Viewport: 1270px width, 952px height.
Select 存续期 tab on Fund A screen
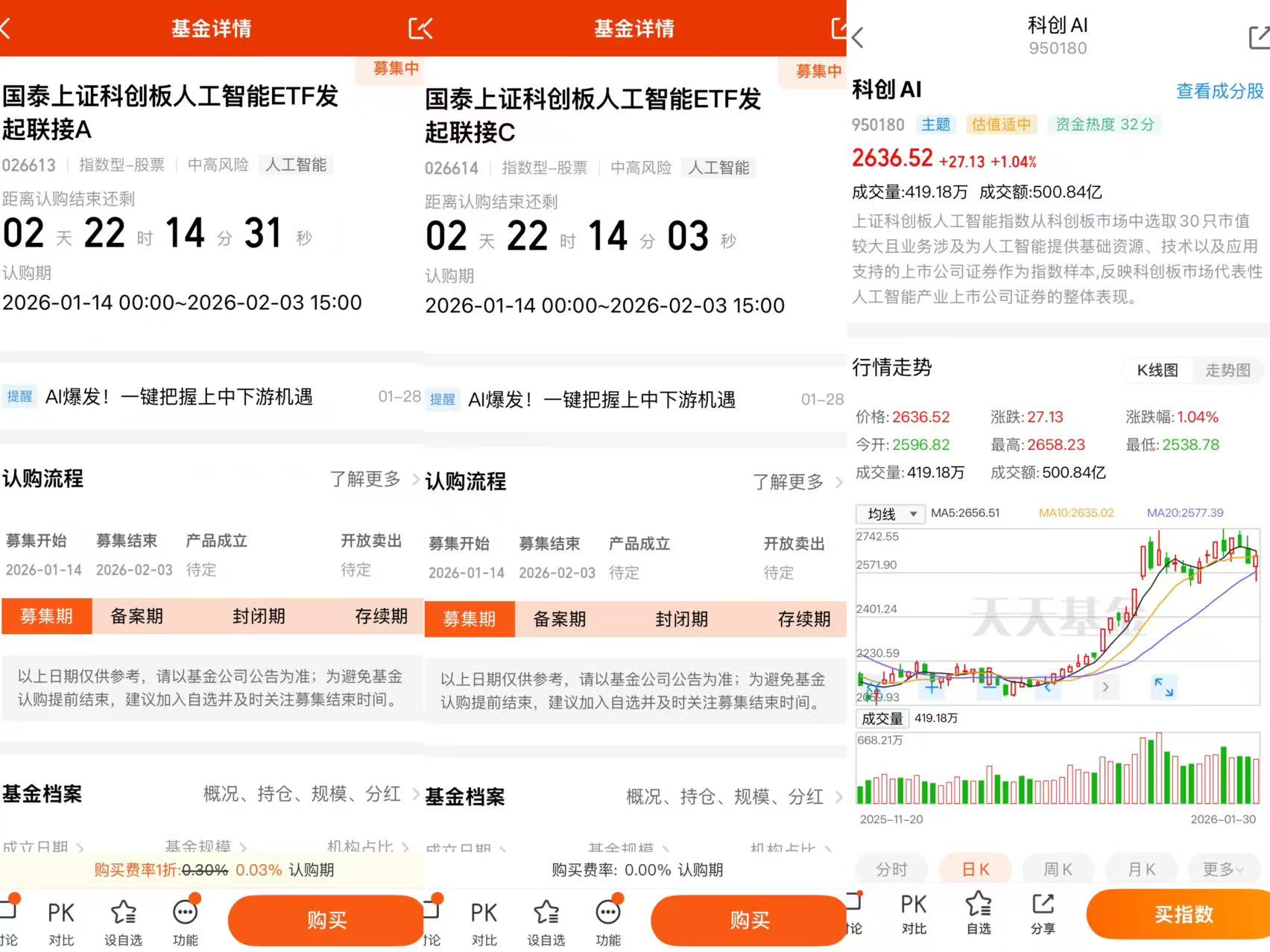[x=381, y=616]
